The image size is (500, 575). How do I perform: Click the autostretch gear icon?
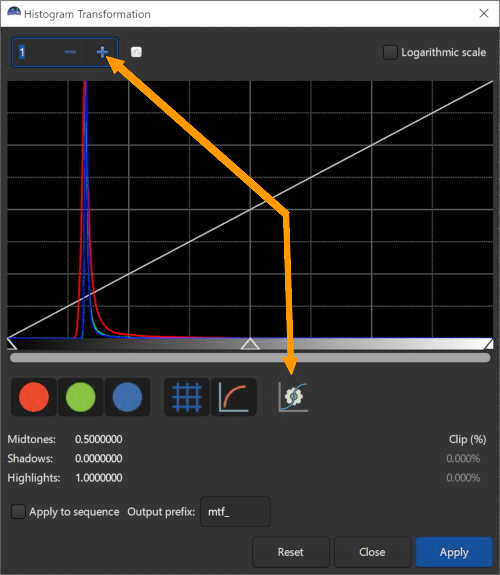click(x=293, y=397)
